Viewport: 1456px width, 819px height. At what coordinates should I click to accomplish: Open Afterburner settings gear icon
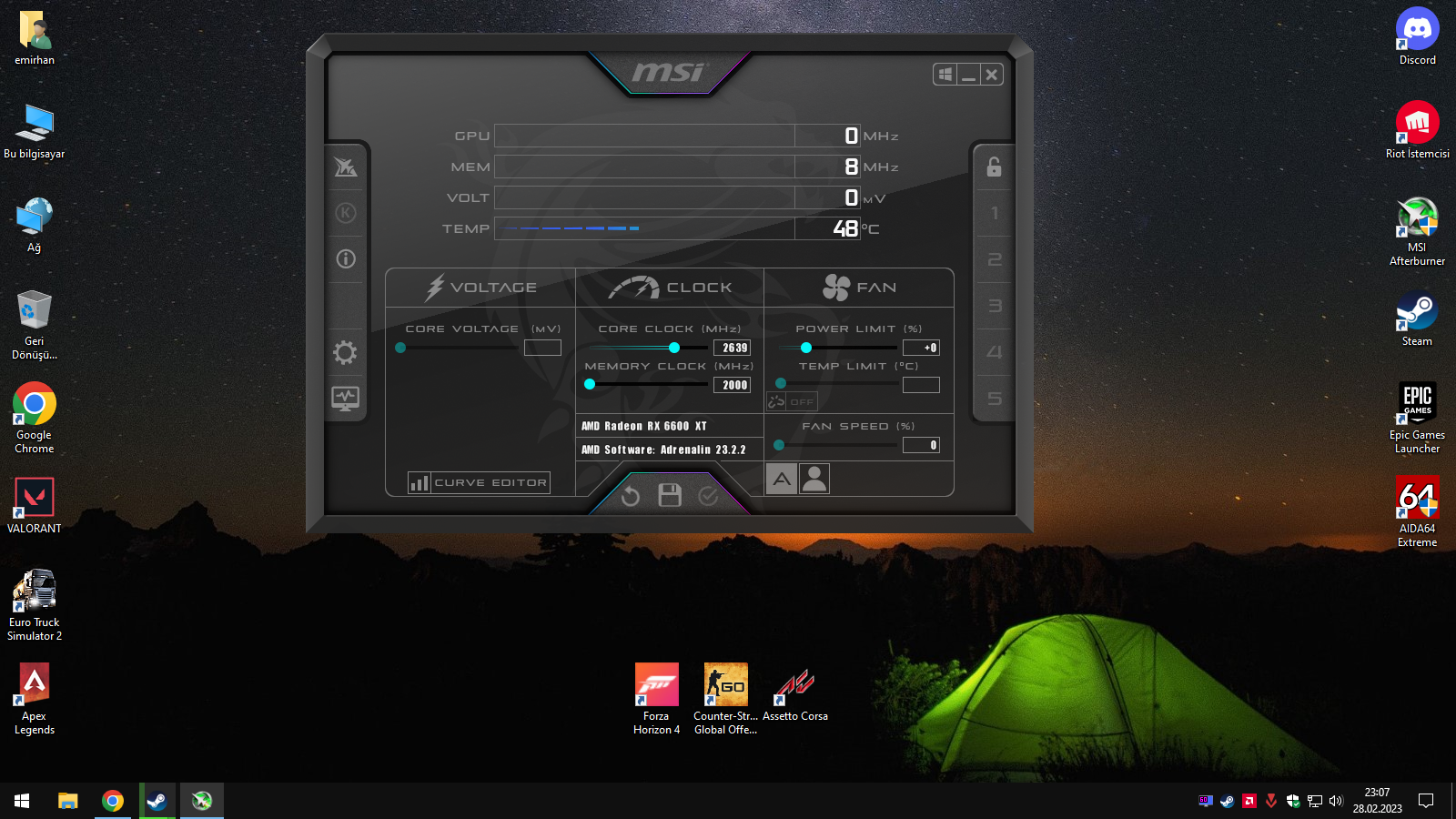pyautogui.click(x=346, y=352)
